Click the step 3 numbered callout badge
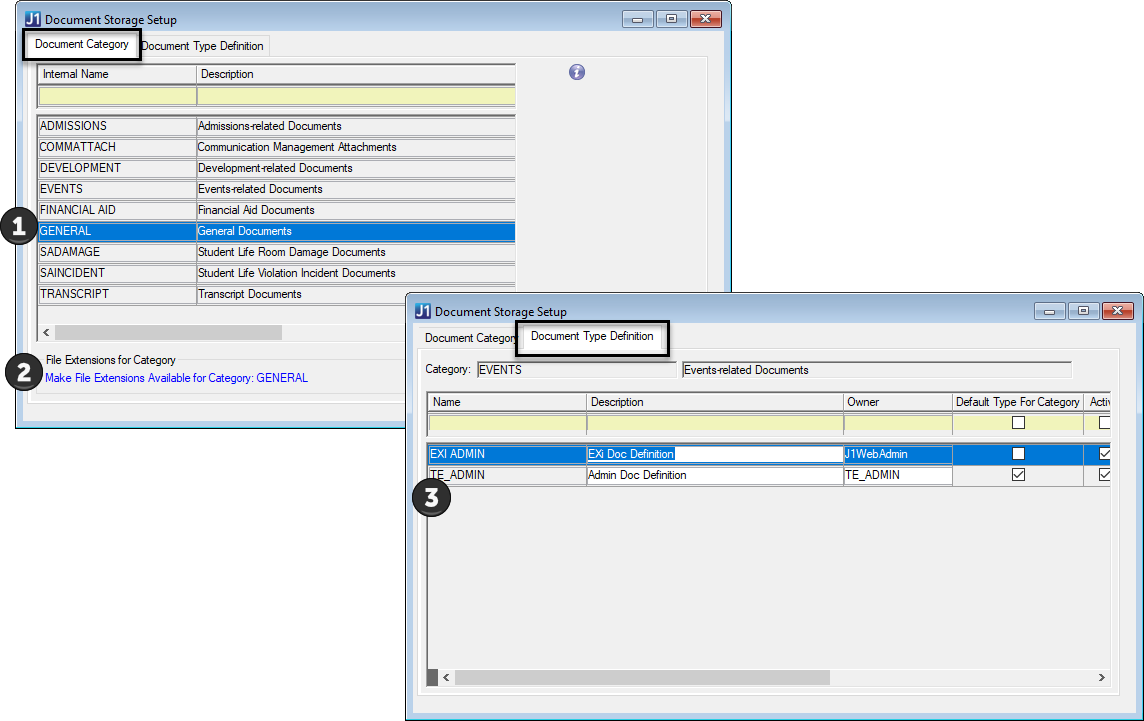1144x721 pixels. point(431,497)
